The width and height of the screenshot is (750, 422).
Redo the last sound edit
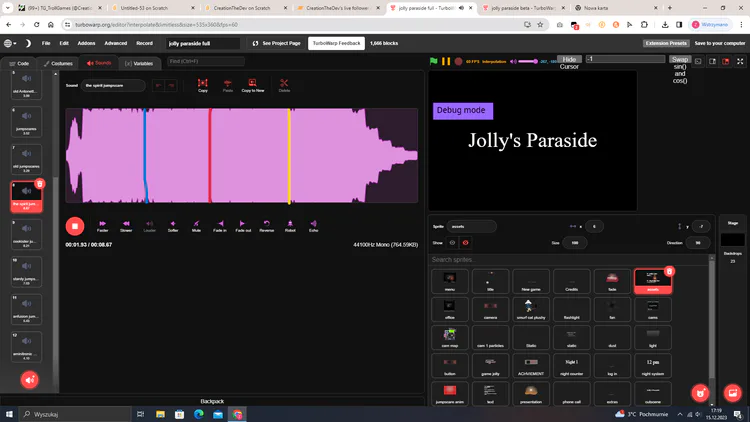pyautogui.click(x=171, y=86)
